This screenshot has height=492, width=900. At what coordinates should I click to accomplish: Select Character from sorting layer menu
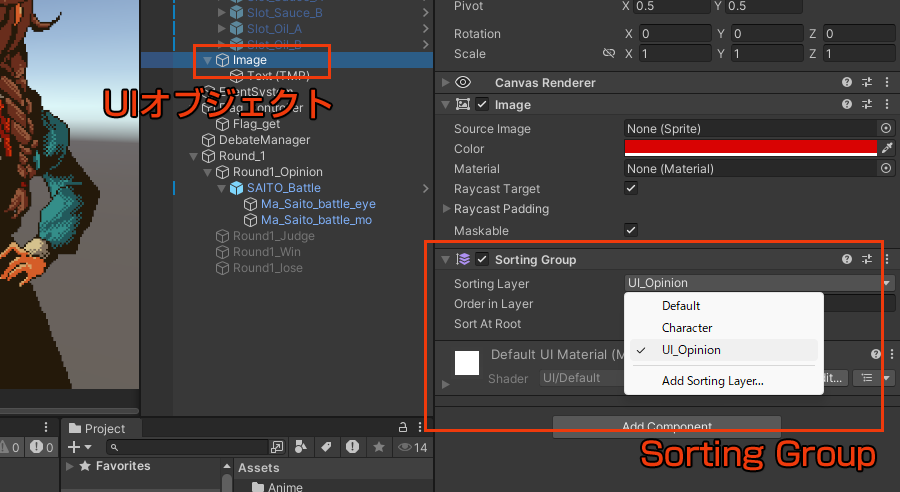[687, 328]
